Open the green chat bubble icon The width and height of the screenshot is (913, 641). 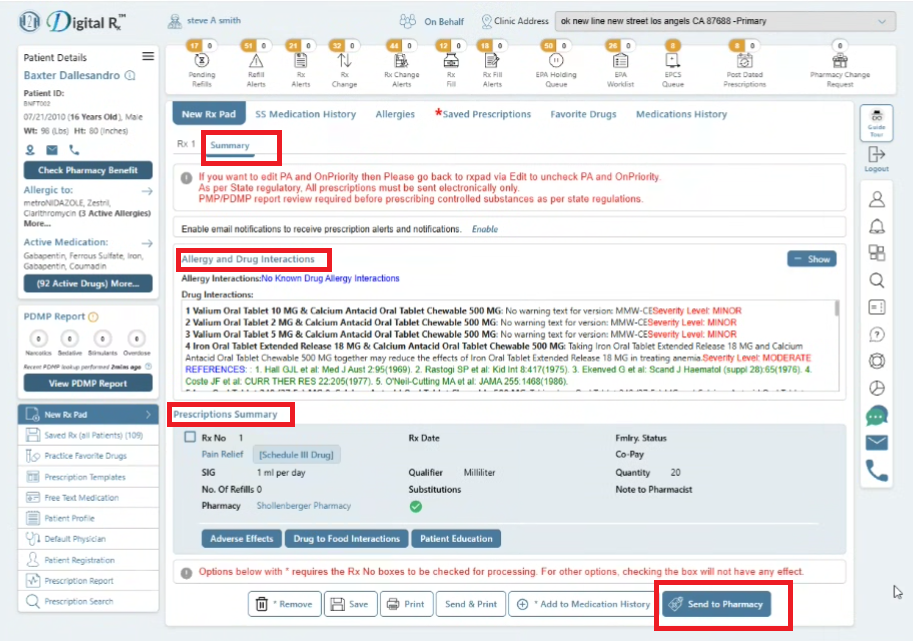(876, 416)
